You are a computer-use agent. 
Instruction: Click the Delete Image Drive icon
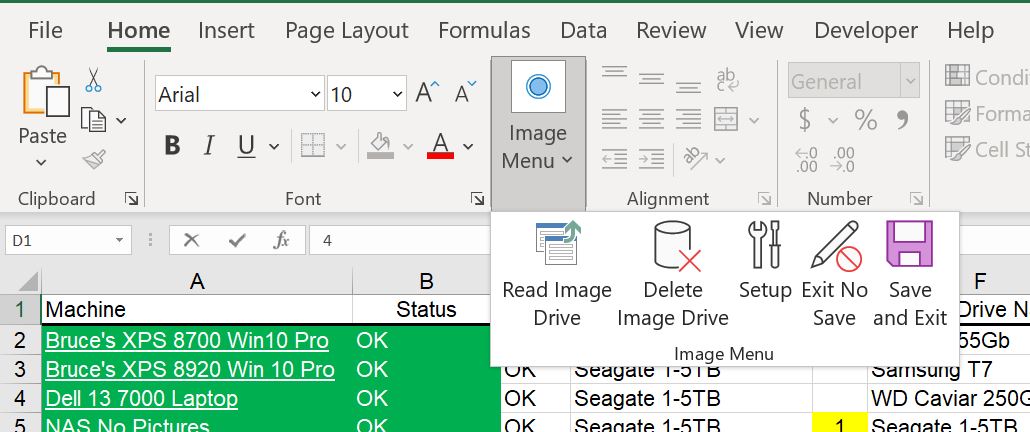672,246
